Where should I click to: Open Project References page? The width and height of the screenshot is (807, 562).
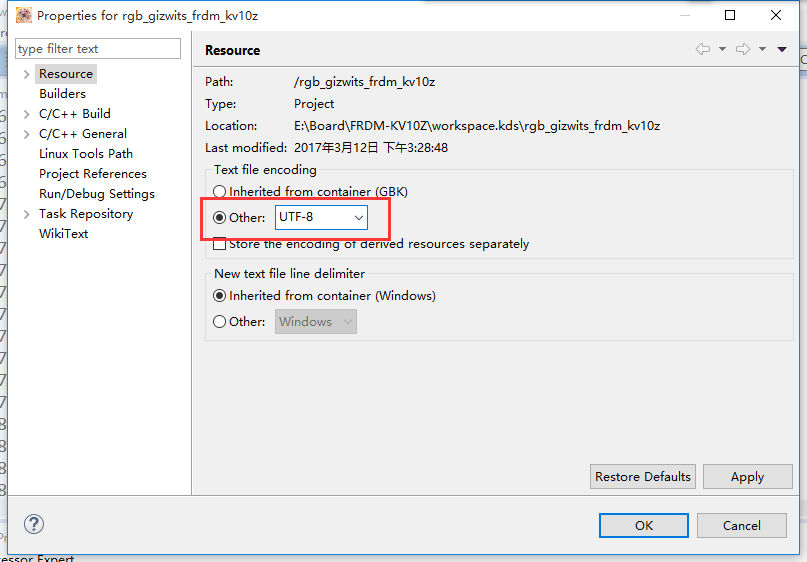pos(93,174)
